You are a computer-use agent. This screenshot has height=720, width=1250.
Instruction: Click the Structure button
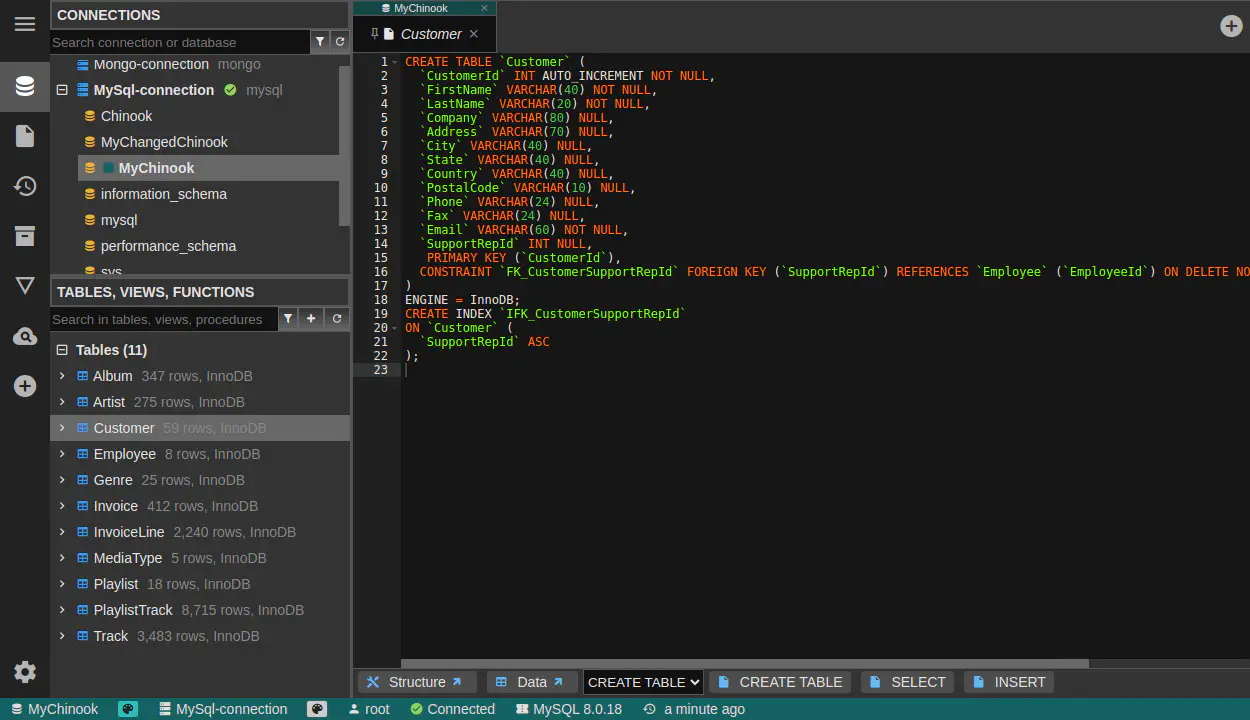415,682
